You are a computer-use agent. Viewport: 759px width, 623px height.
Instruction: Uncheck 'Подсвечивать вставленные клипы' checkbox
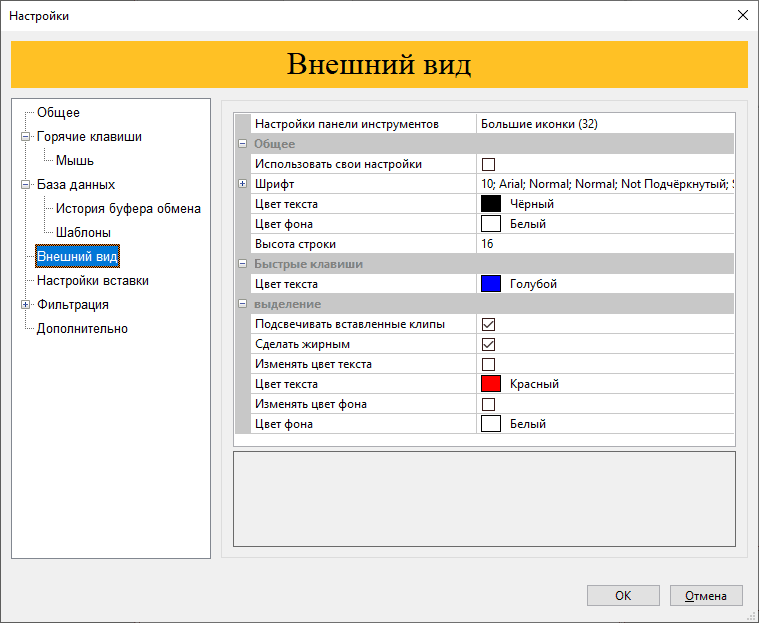point(489,324)
